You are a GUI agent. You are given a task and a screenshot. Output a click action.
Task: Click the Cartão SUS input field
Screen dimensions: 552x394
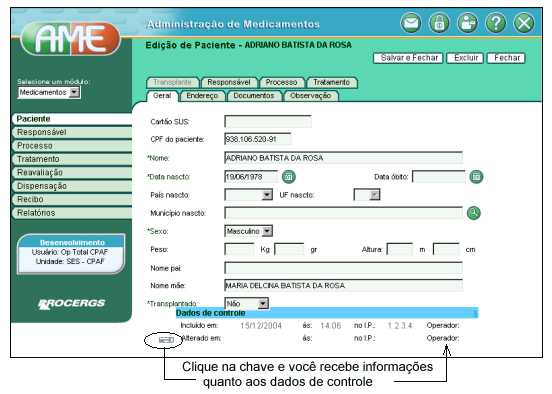268,121
